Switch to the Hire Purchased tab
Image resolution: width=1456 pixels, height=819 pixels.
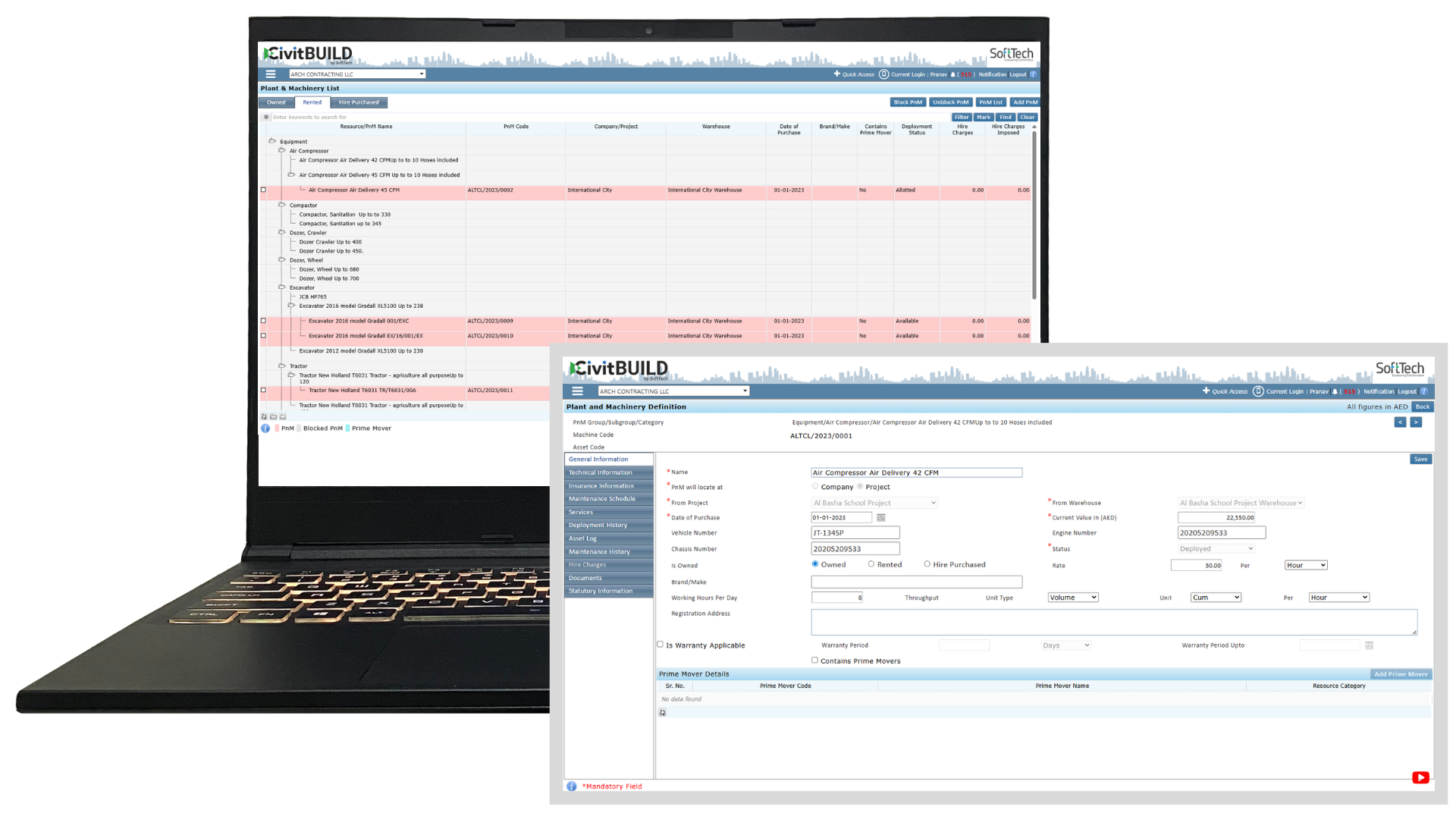pyautogui.click(x=359, y=102)
